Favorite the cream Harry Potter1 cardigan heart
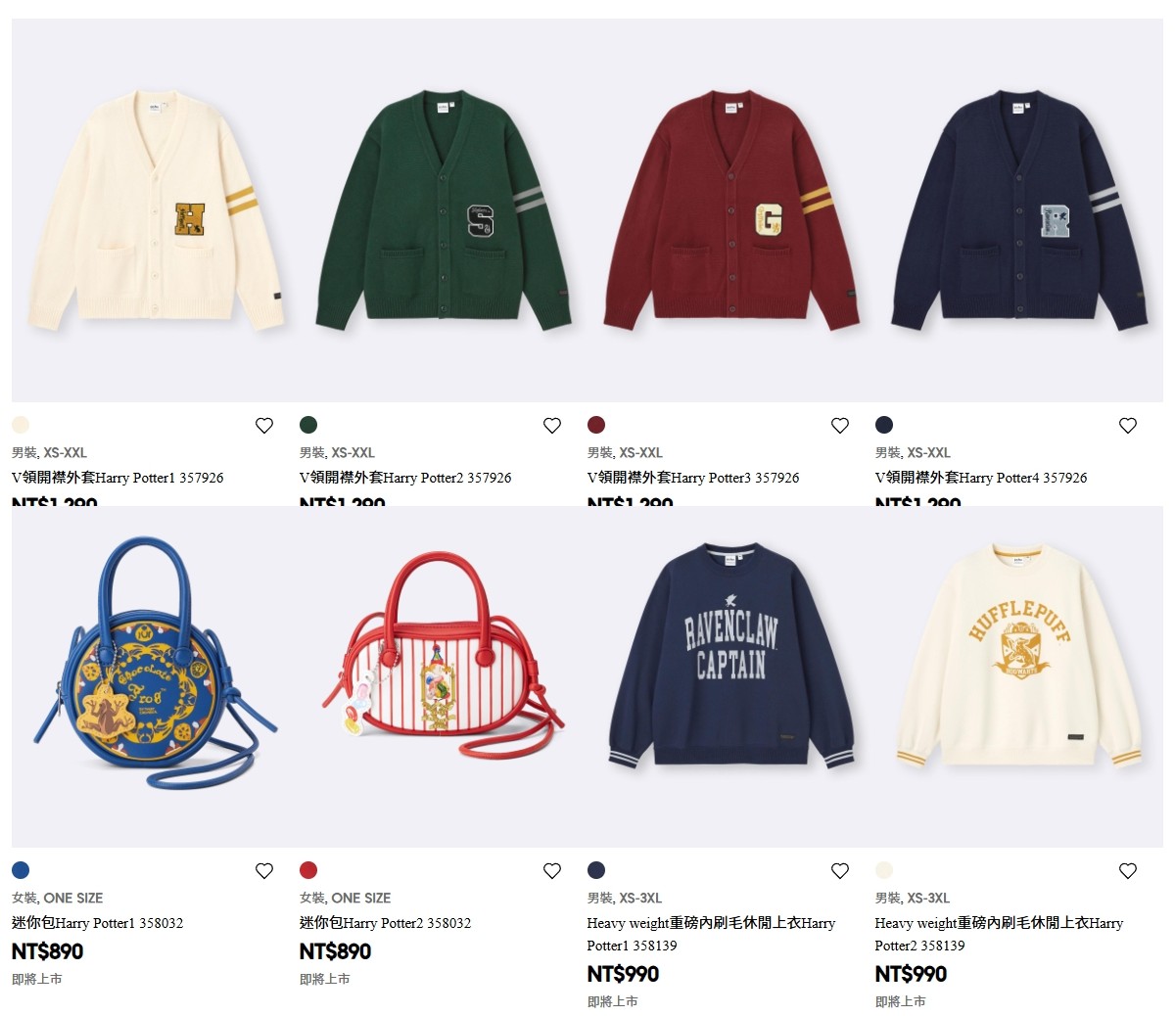The width and height of the screenshot is (1176, 1016). pyautogui.click(x=264, y=426)
